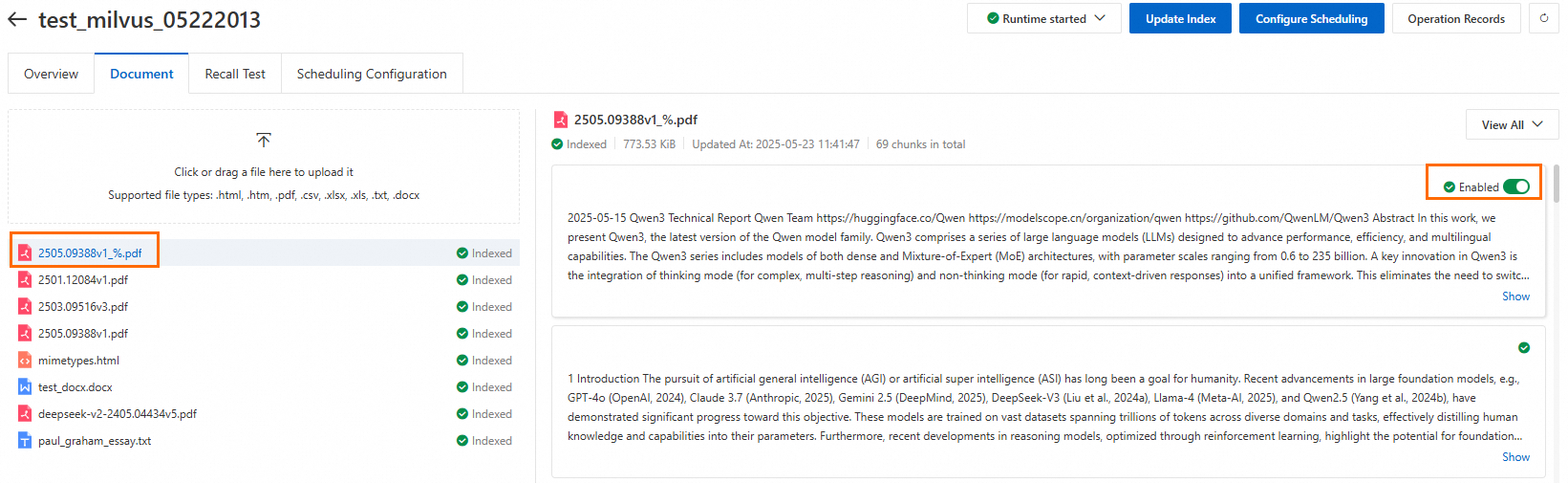This screenshot has height=483, width=1568.
Task: Open the Recall Test tab
Action: point(235,74)
